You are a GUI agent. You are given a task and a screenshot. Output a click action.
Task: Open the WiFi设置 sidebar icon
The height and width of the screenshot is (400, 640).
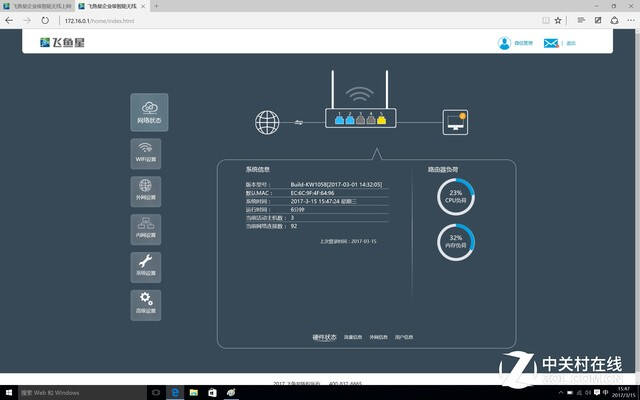click(x=146, y=153)
